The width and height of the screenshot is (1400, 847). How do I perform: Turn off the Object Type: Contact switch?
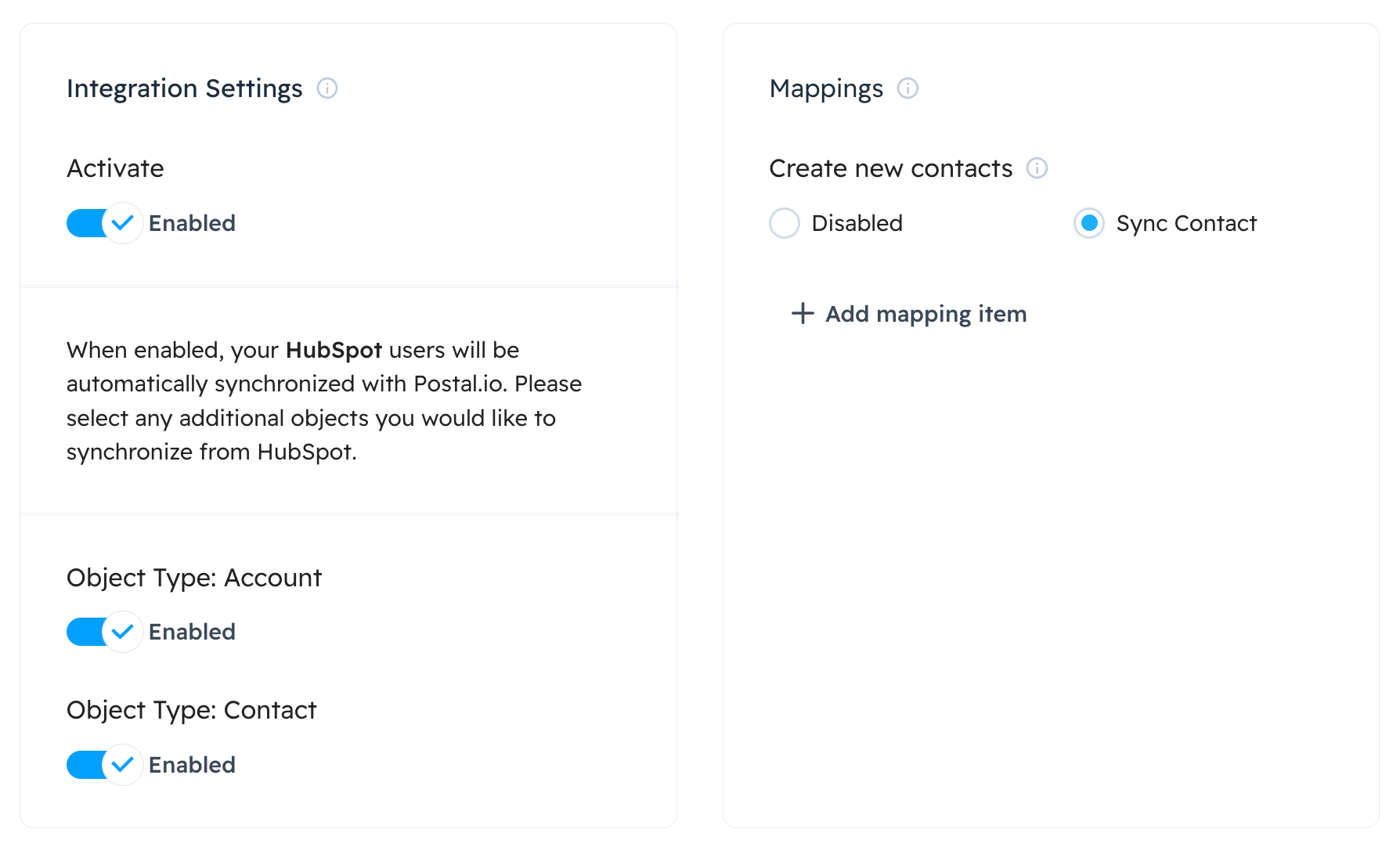pos(103,765)
